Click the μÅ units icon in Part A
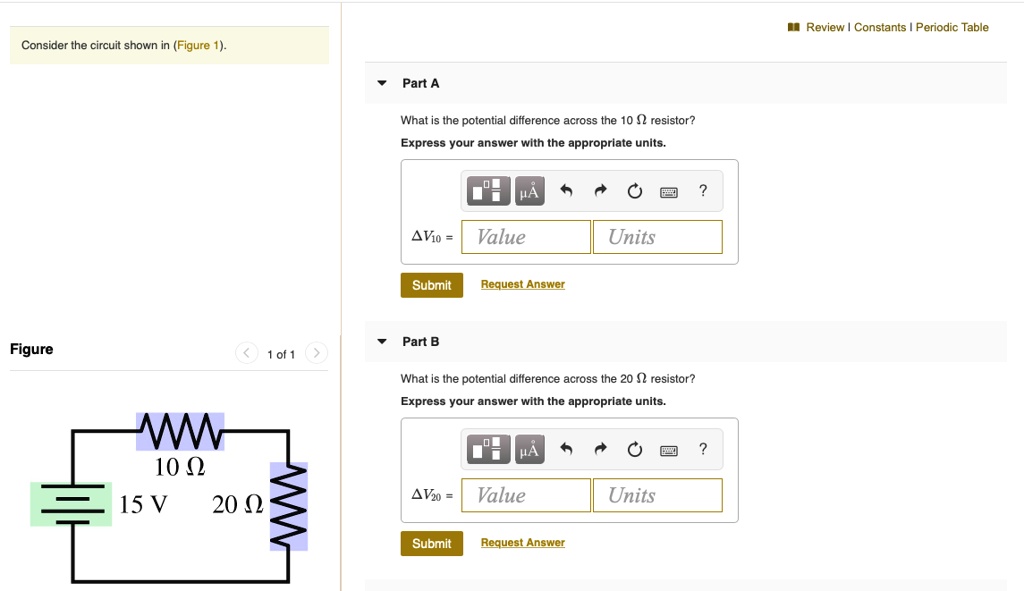The image size is (1024, 591). pos(528,190)
